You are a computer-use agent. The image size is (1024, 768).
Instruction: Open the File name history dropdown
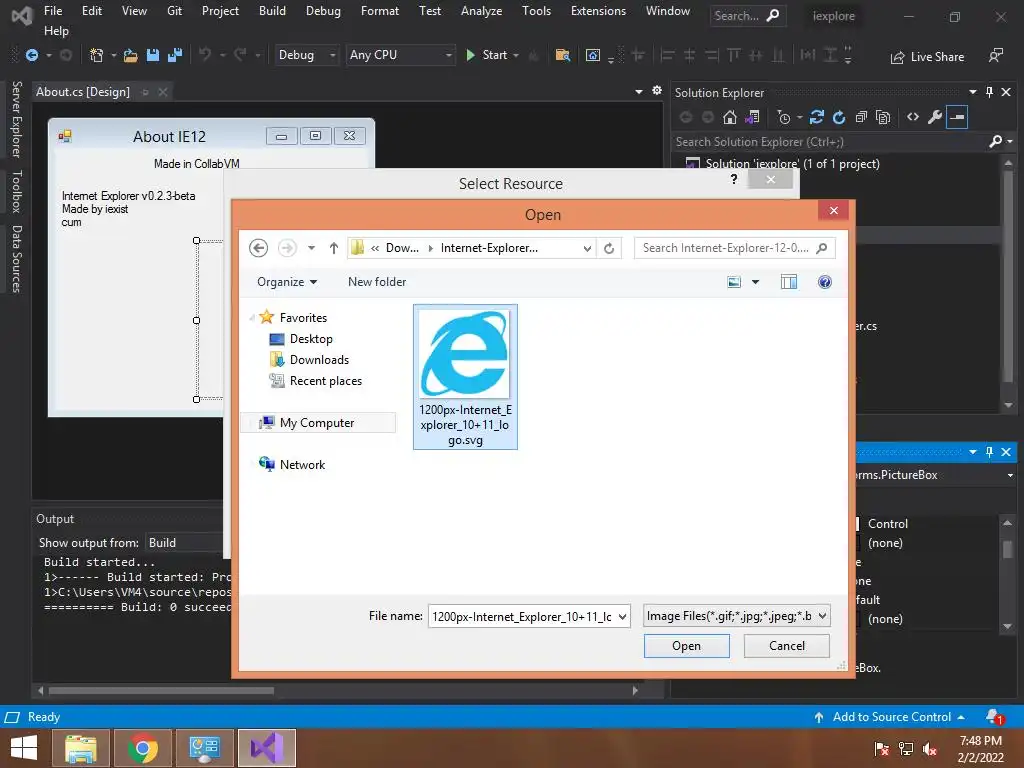pos(622,616)
